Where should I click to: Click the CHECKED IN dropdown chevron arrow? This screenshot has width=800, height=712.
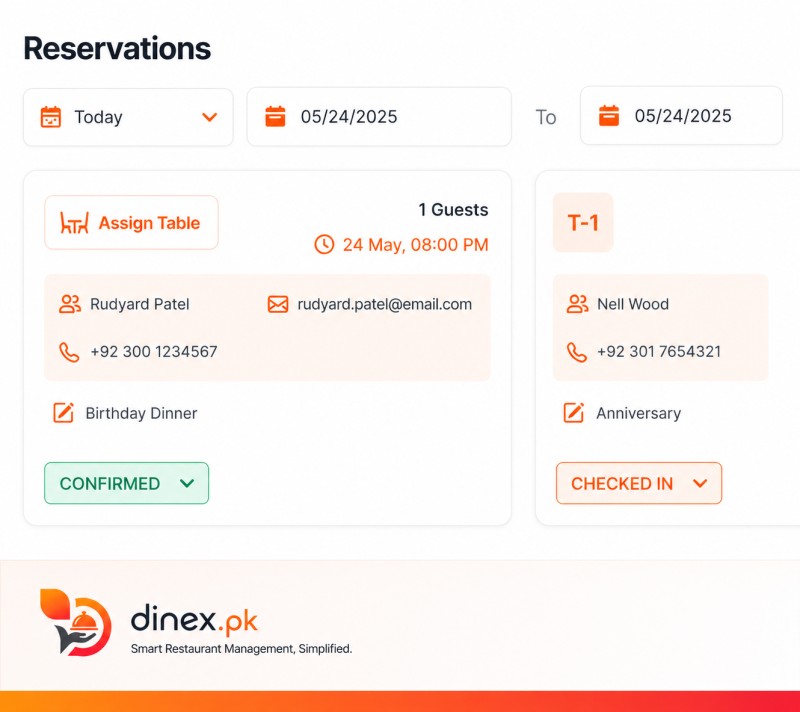click(701, 483)
